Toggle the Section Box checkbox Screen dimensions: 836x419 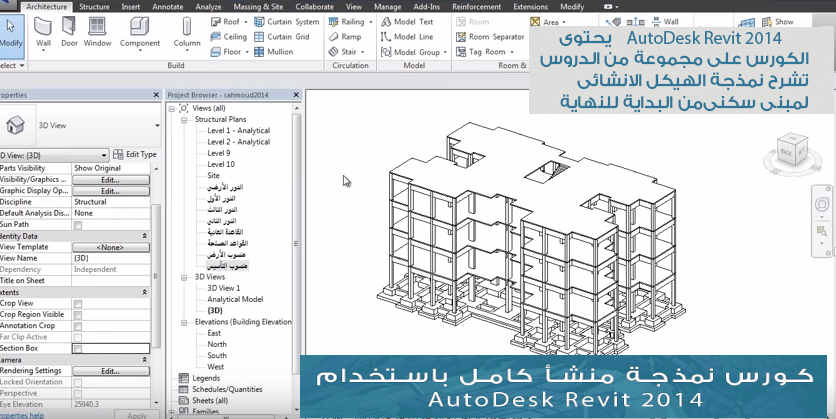pyautogui.click(x=78, y=349)
